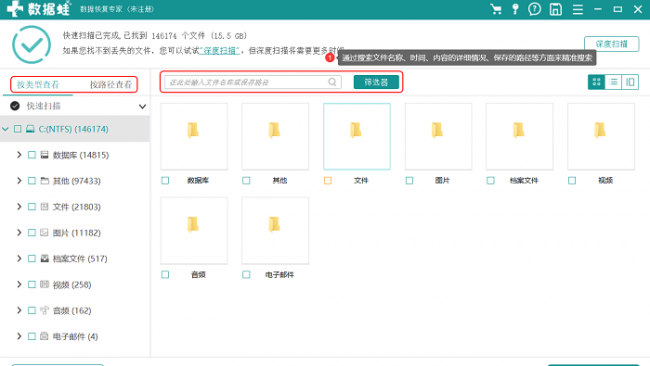Open the 其他 folder thumbnail
The height and width of the screenshot is (366, 650).
[x=275, y=136]
